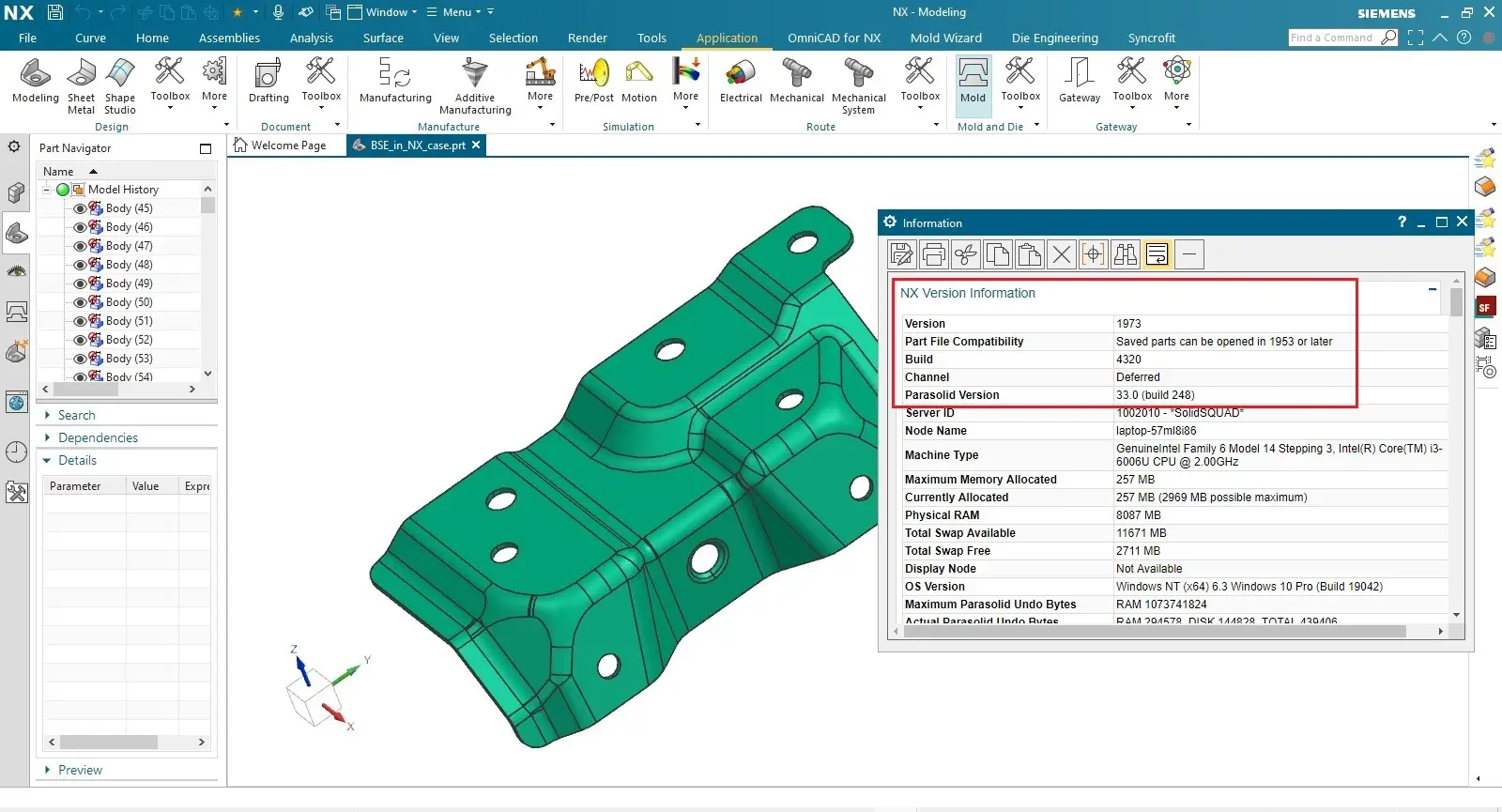Clear the Information window with the X icon
This screenshot has width=1502, height=812.
(1062, 254)
